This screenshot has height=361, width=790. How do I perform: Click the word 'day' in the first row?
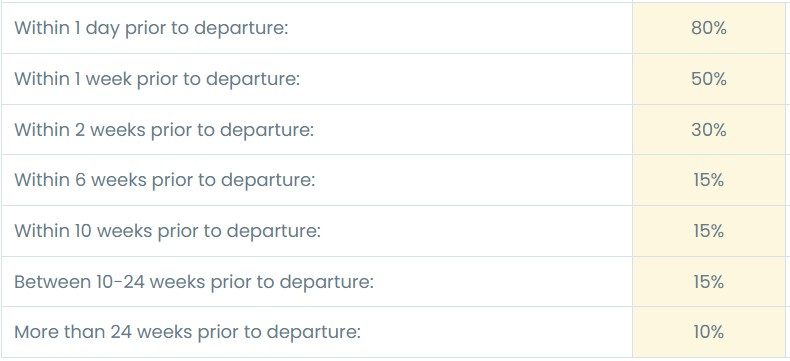coord(103,29)
